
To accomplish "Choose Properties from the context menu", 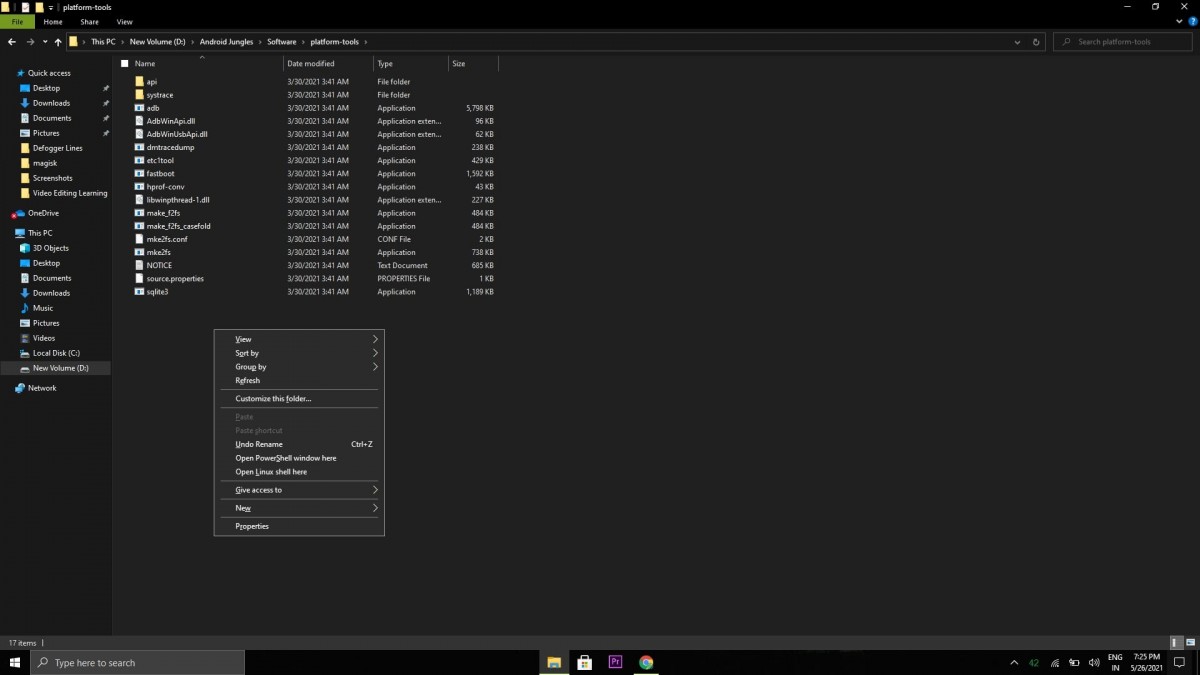I will 252,526.
